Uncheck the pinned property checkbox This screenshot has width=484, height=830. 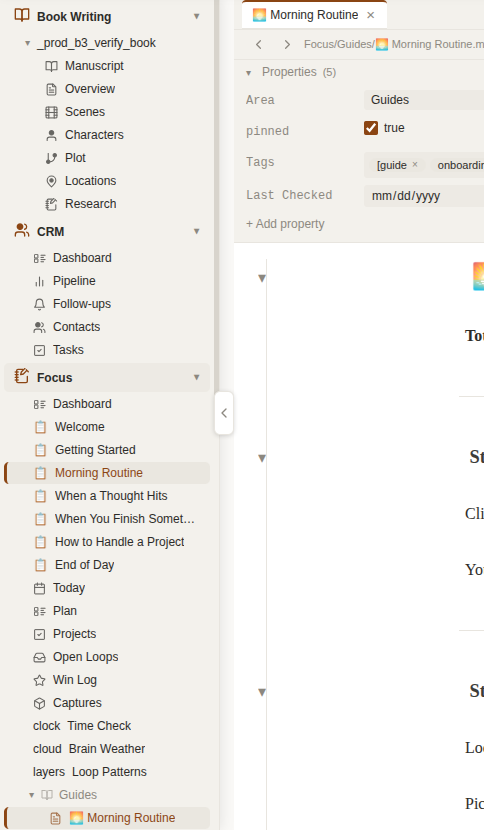(x=371, y=128)
